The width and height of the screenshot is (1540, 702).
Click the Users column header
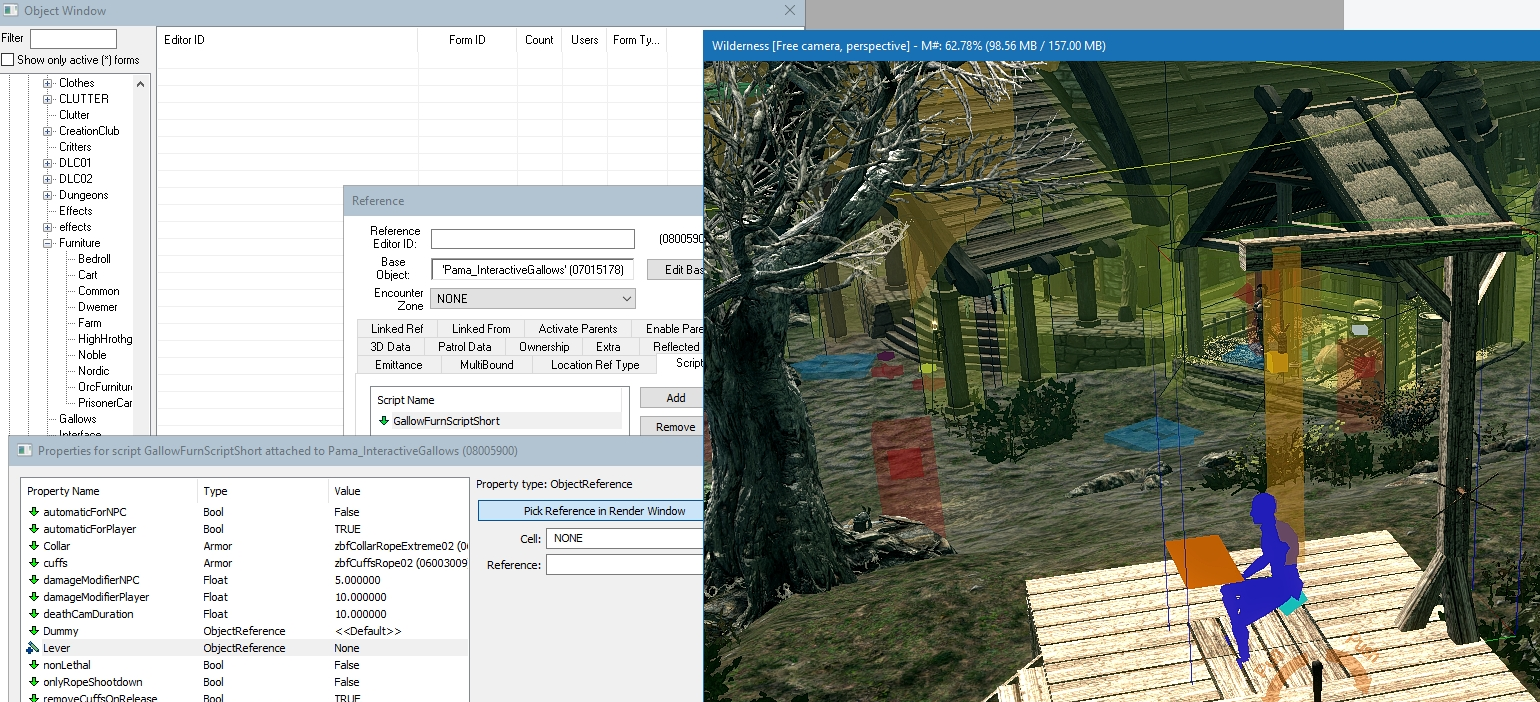point(585,40)
